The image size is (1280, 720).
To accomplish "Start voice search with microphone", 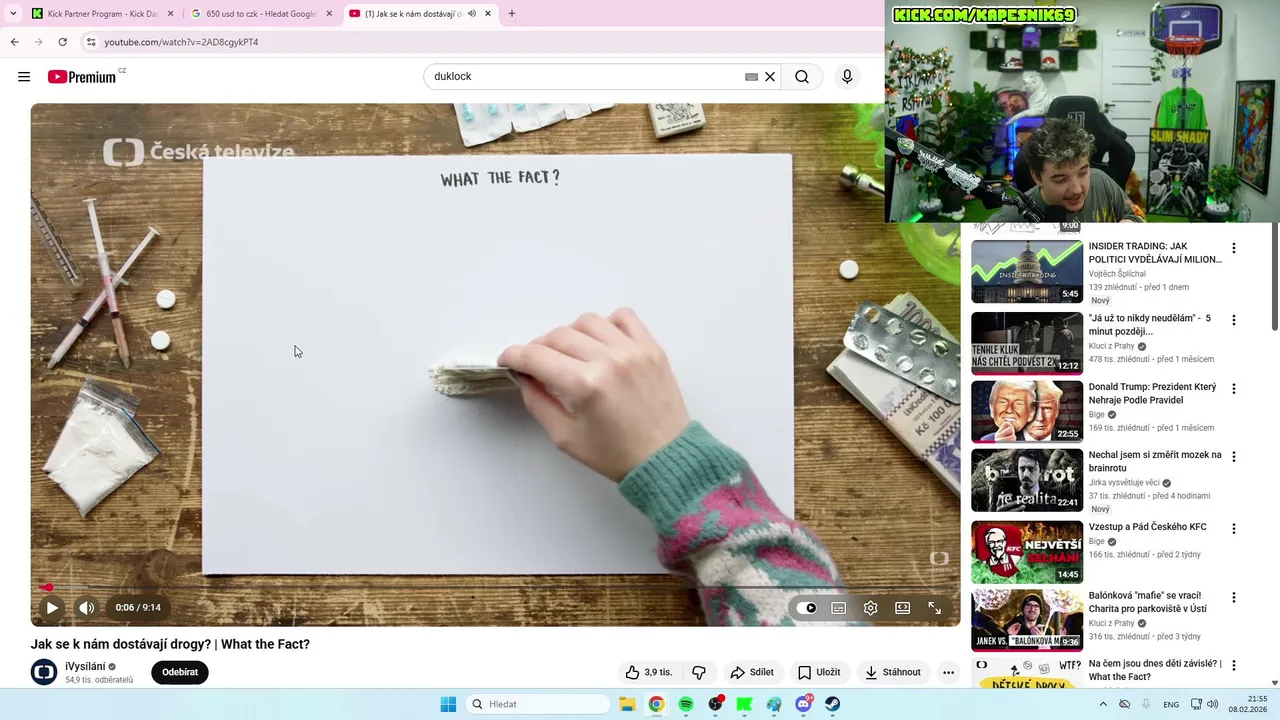I will coord(847,77).
